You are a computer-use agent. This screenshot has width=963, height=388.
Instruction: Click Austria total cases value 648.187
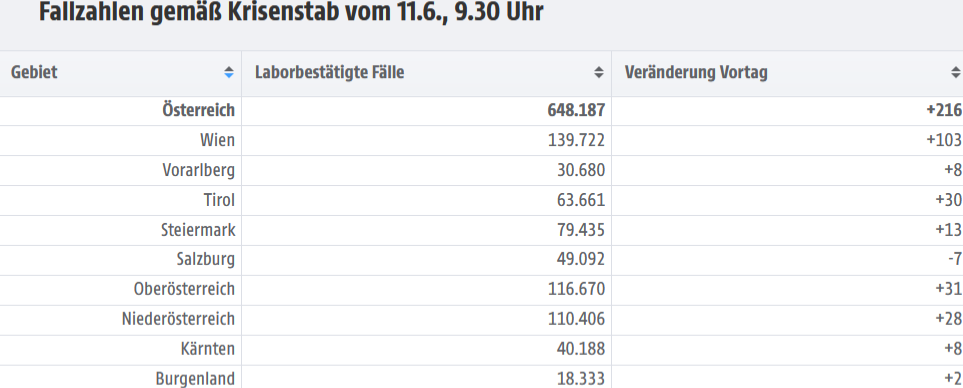click(576, 111)
